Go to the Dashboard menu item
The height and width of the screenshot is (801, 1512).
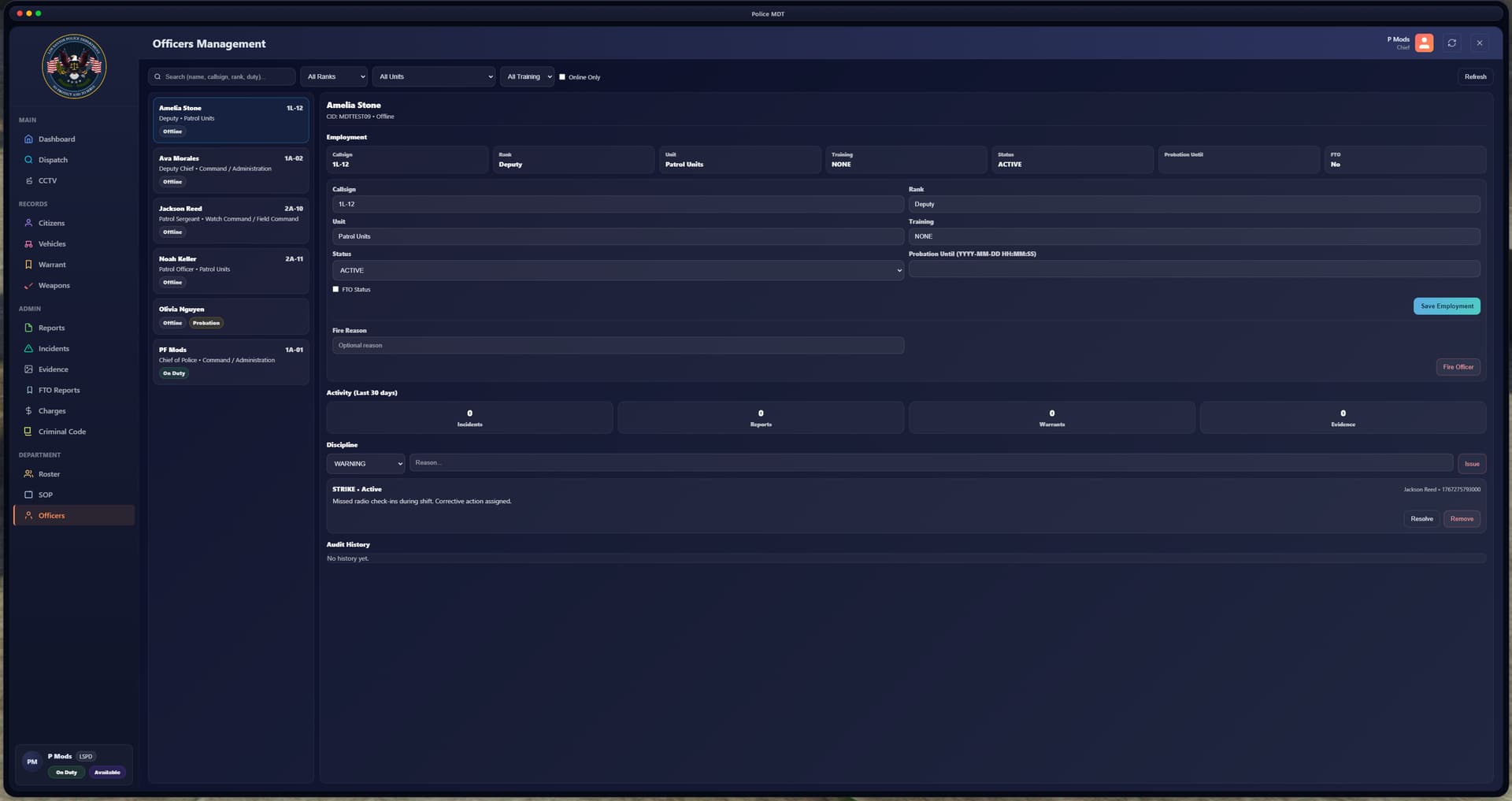pyautogui.click(x=74, y=139)
